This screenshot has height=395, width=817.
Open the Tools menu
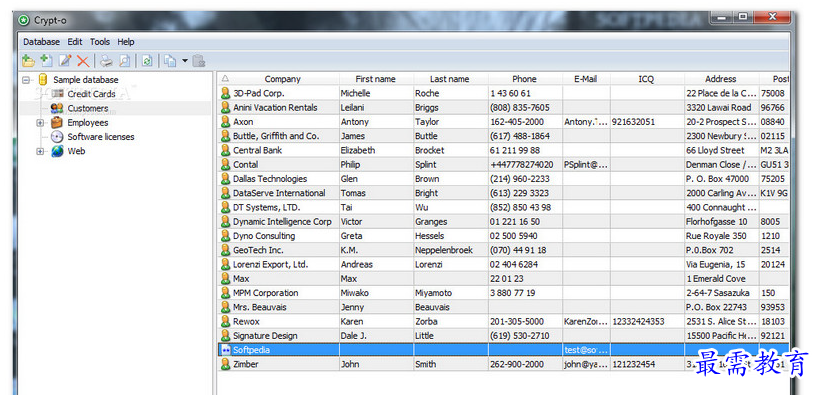point(100,42)
